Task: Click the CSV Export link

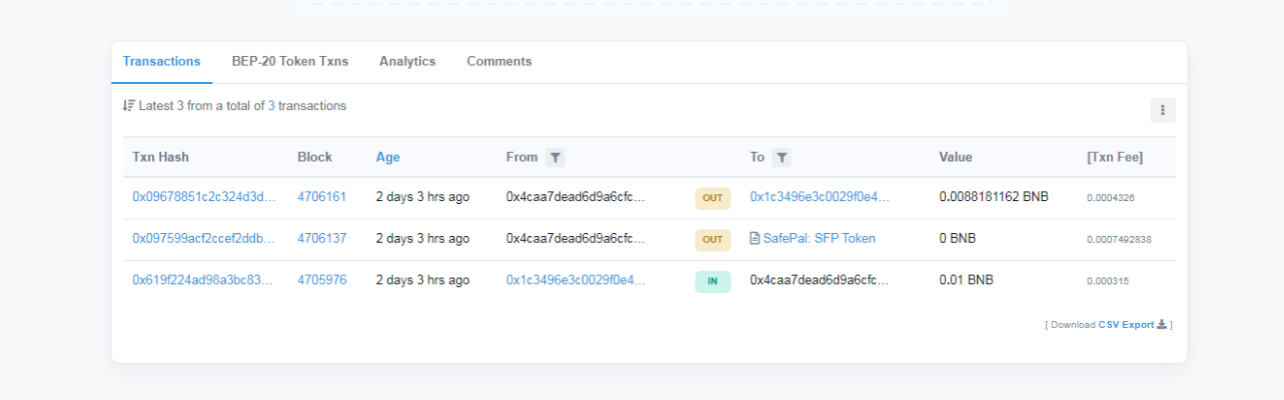Action: coord(1126,325)
